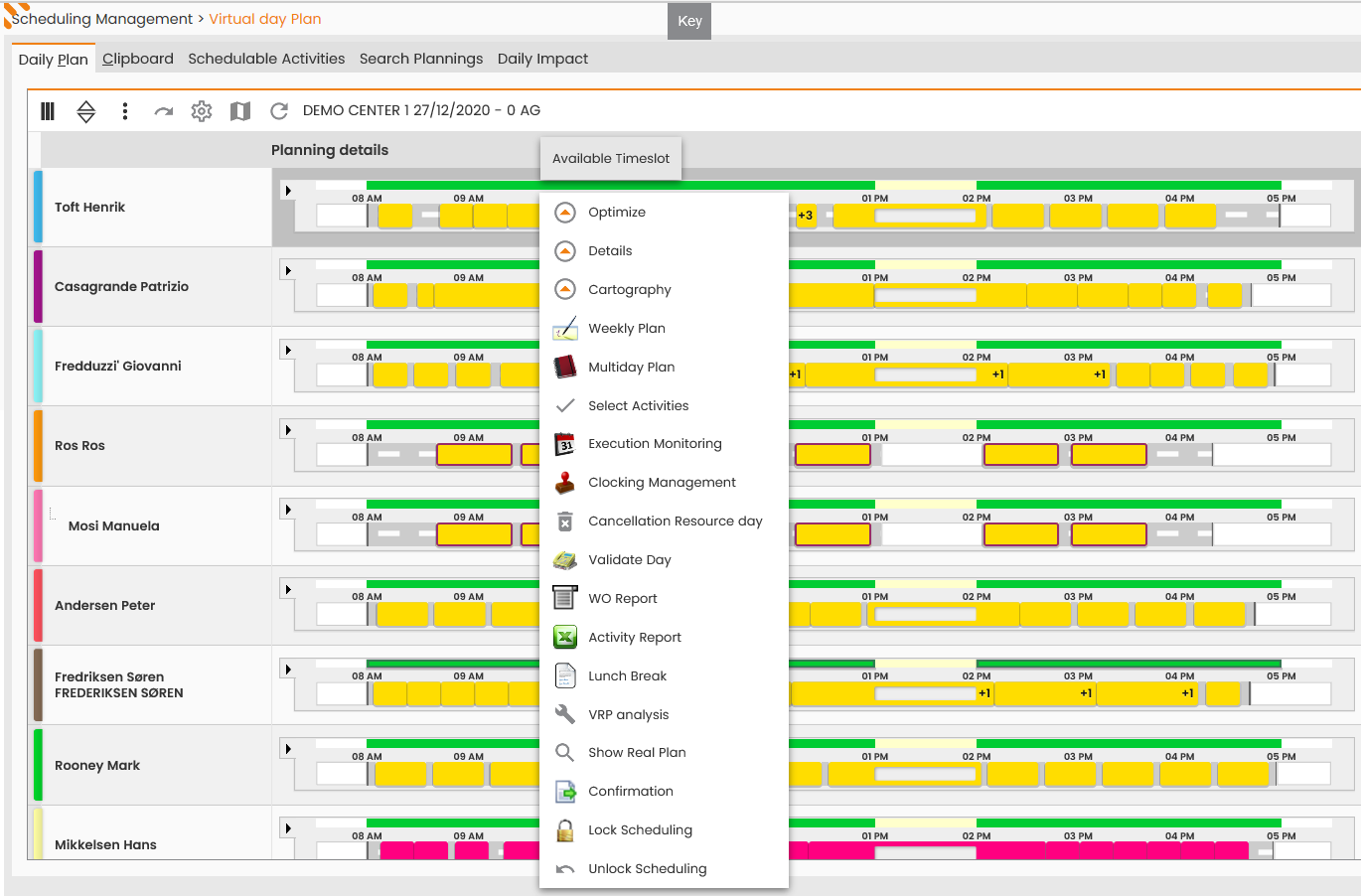
Task: Expand Toft Henrik's plan row arrow
Action: pos(288,191)
